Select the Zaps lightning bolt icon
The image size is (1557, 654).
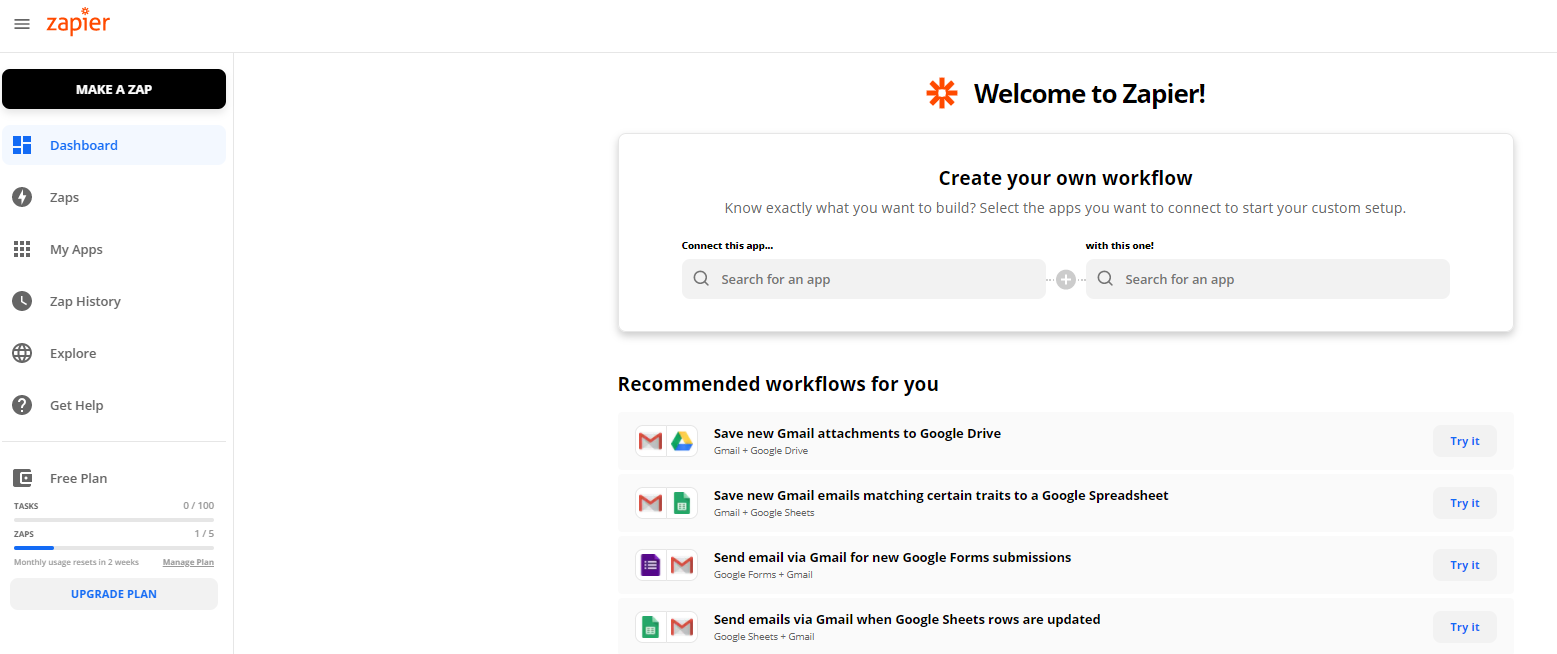[x=22, y=197]
